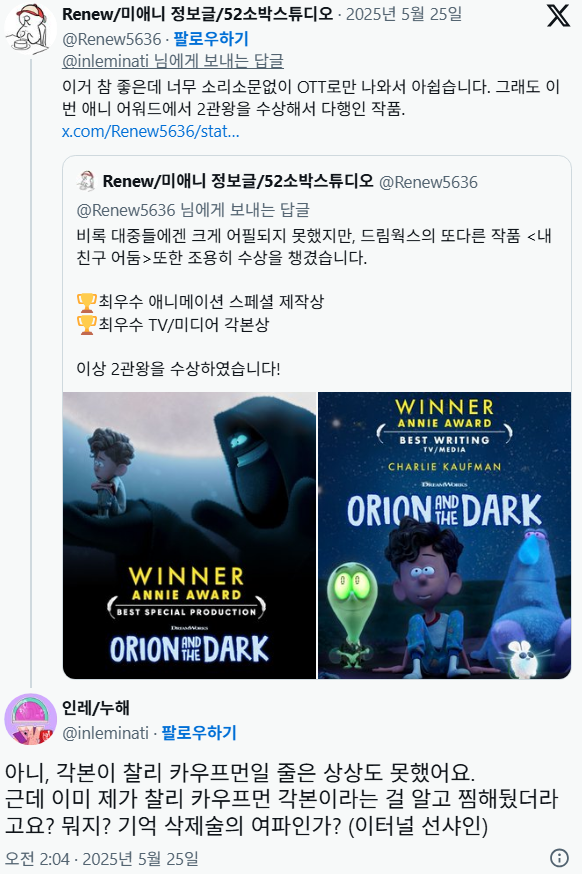Screen dimensions: 582x874
Task: Open the inleminati profile avatar
Action: click(30, 719)
